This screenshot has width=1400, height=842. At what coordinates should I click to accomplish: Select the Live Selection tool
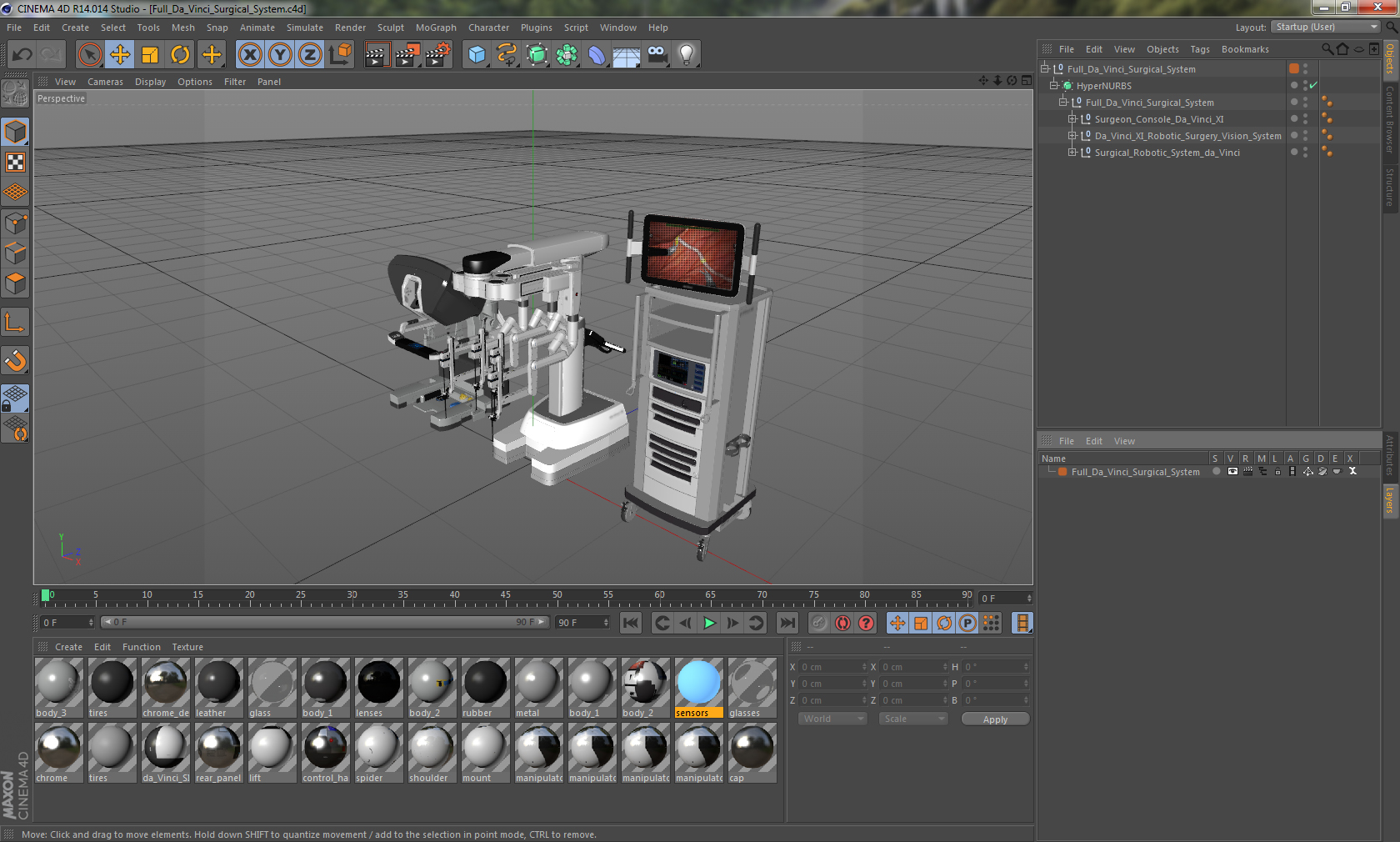pos(89,55)
